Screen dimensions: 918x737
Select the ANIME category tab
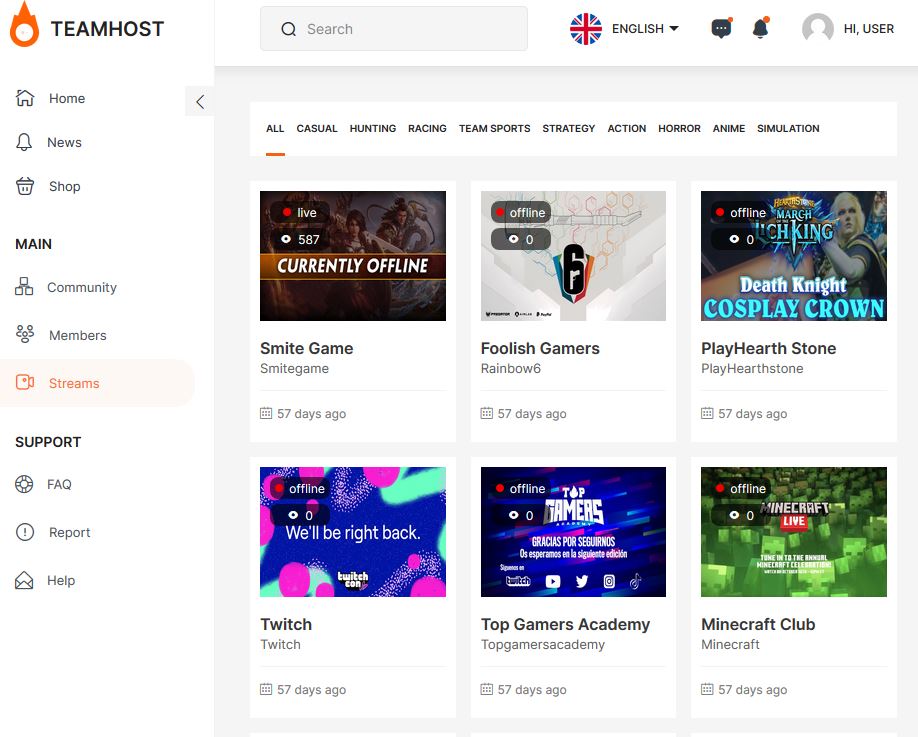[729, 128]
